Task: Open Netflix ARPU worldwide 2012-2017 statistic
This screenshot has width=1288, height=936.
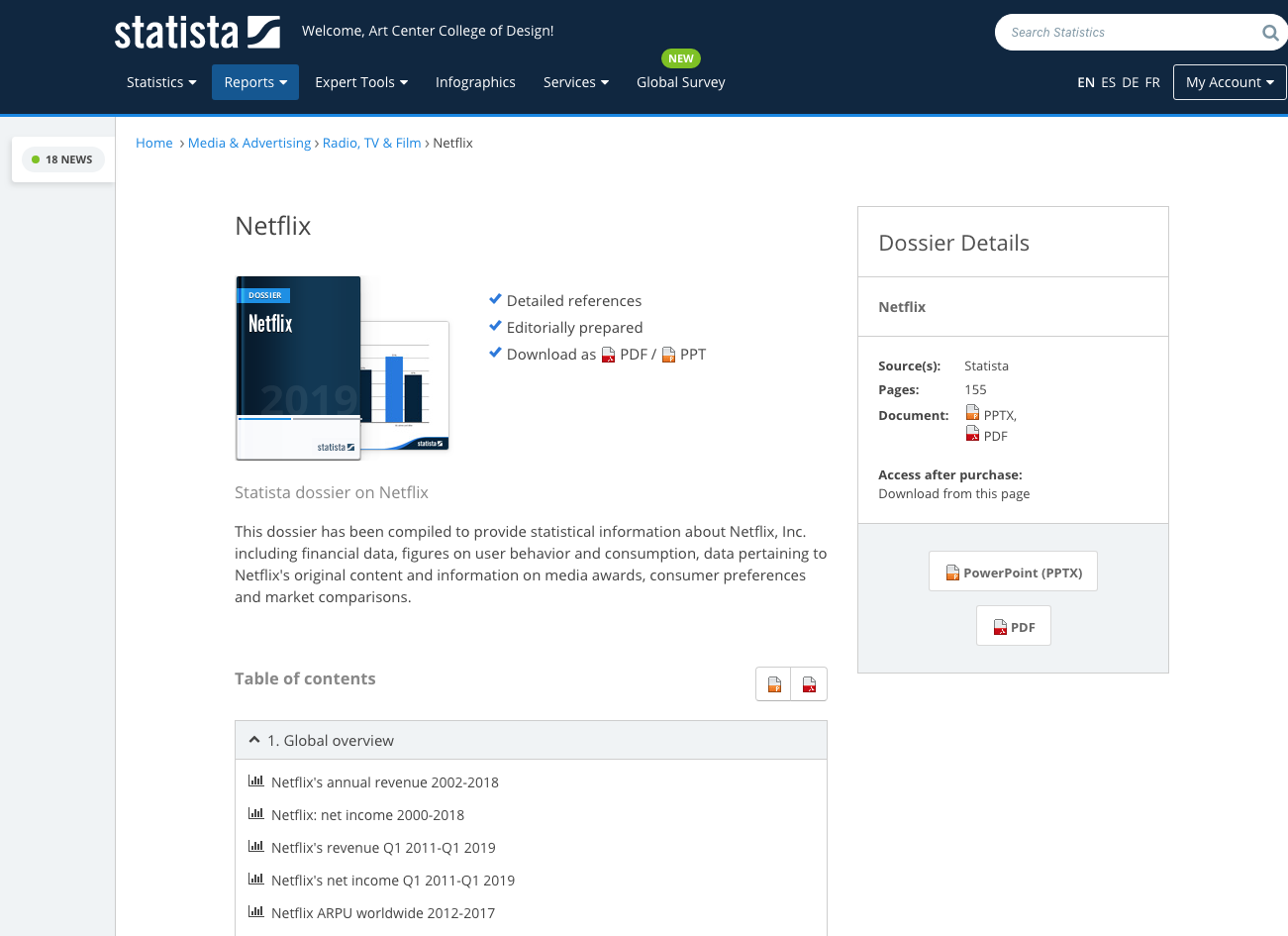Action: (x=383, y=912)
